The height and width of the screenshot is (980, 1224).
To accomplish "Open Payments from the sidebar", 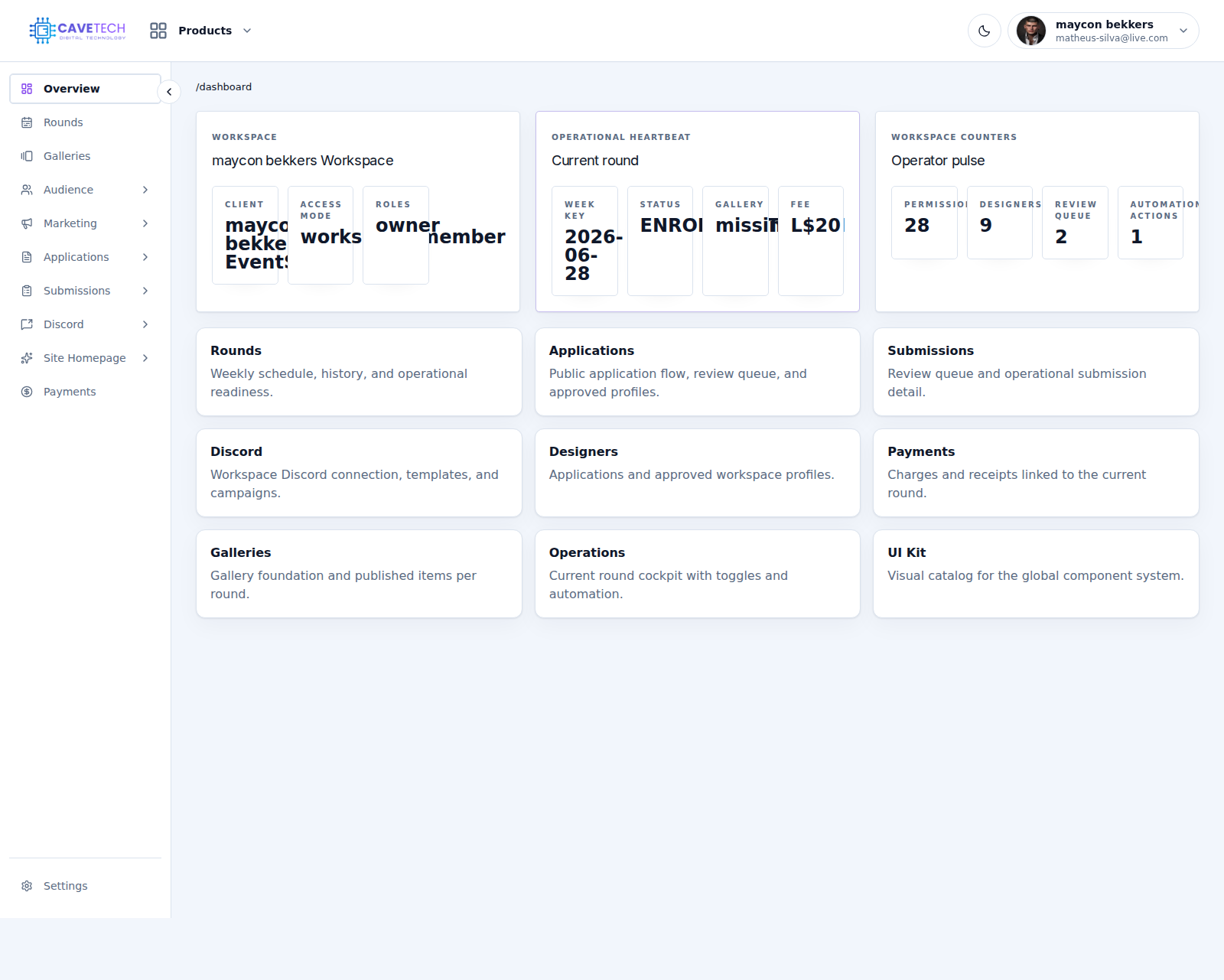I will (x=85, y=392).
